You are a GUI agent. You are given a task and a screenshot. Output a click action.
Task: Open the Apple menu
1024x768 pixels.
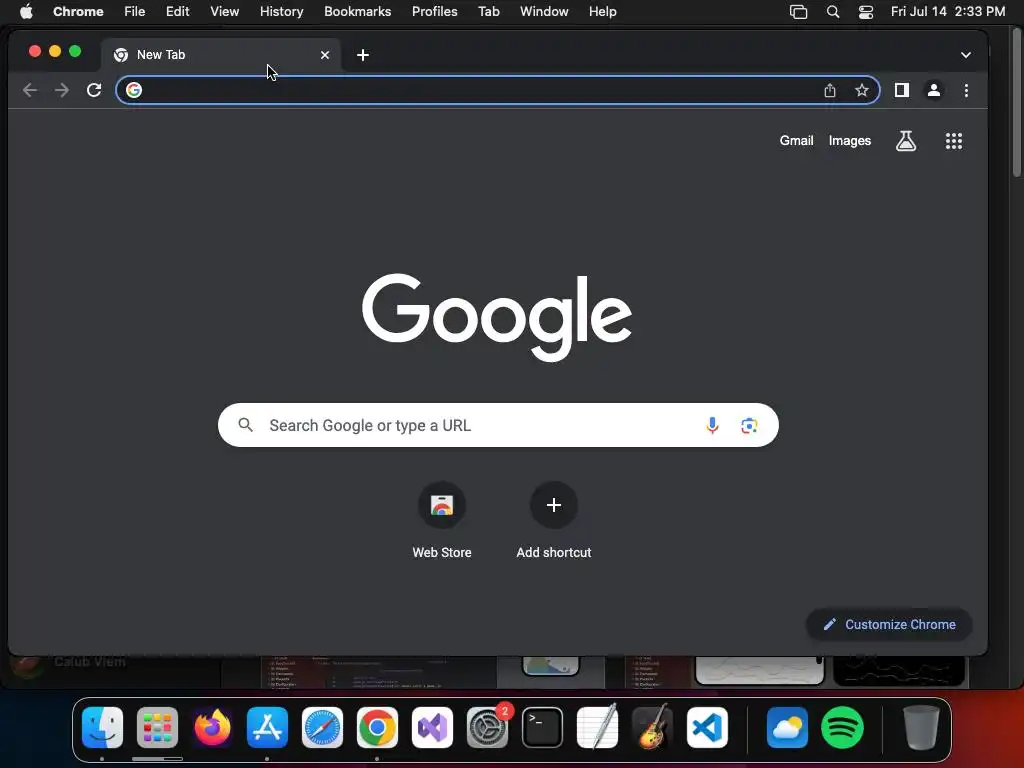[x=26, y=12]
